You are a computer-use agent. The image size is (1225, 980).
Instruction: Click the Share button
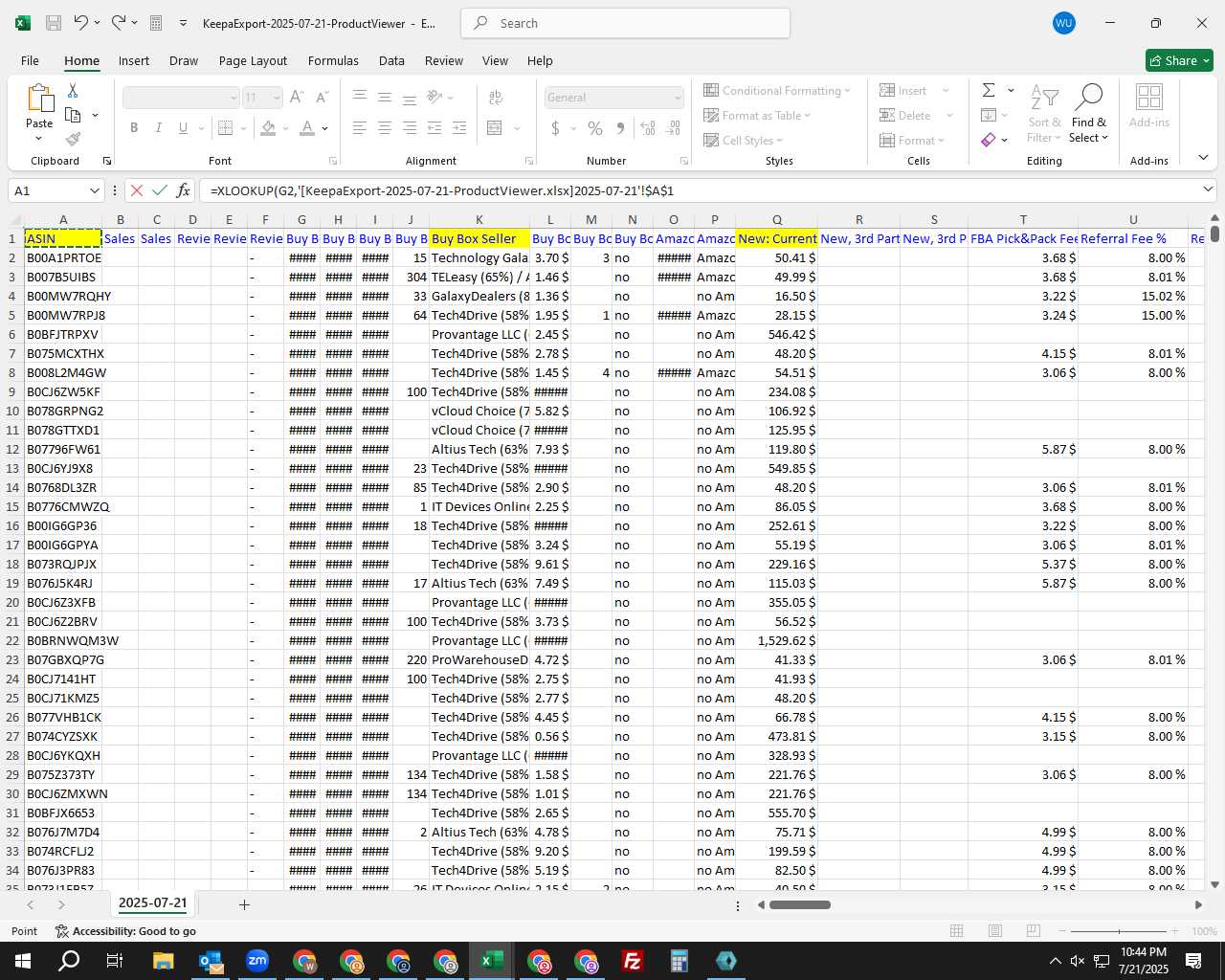[x=1179, y=60]
